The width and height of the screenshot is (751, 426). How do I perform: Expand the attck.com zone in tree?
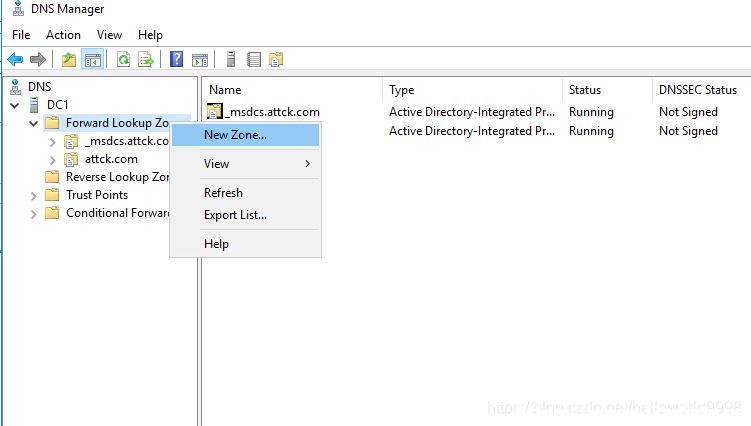pos(53,160)
